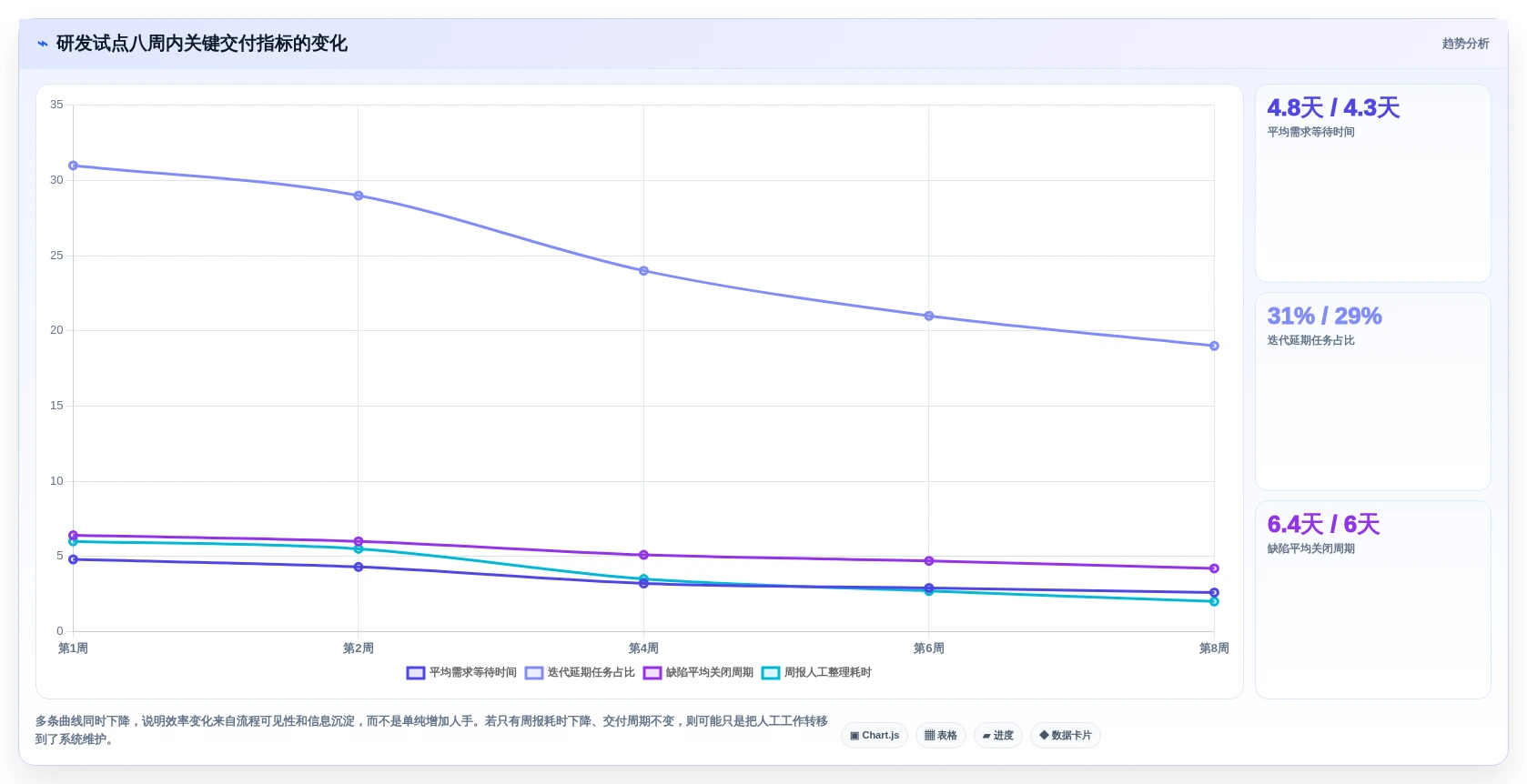Click the 31% / 29% metric card

point(1372,391)
